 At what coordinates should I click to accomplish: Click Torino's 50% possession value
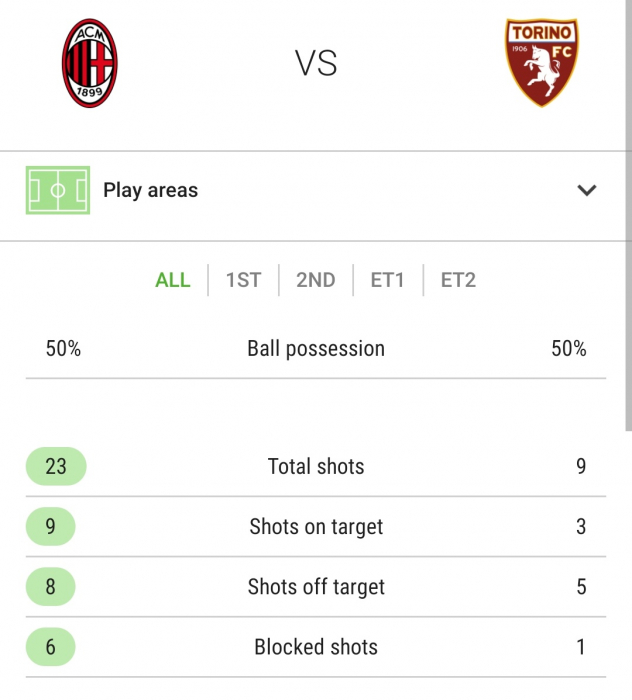tap(569, 349)
